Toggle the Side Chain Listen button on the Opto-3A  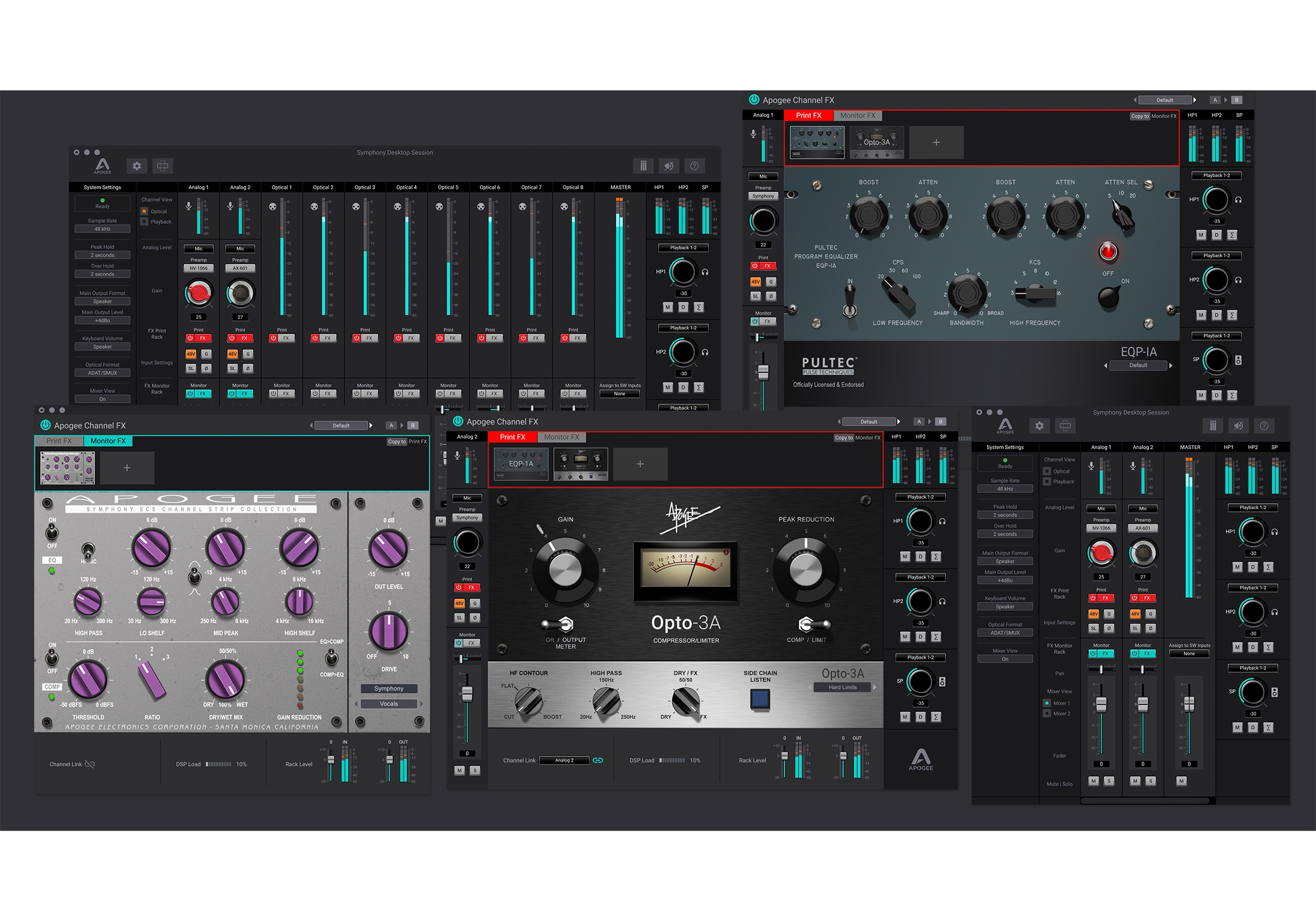(760, 699)
